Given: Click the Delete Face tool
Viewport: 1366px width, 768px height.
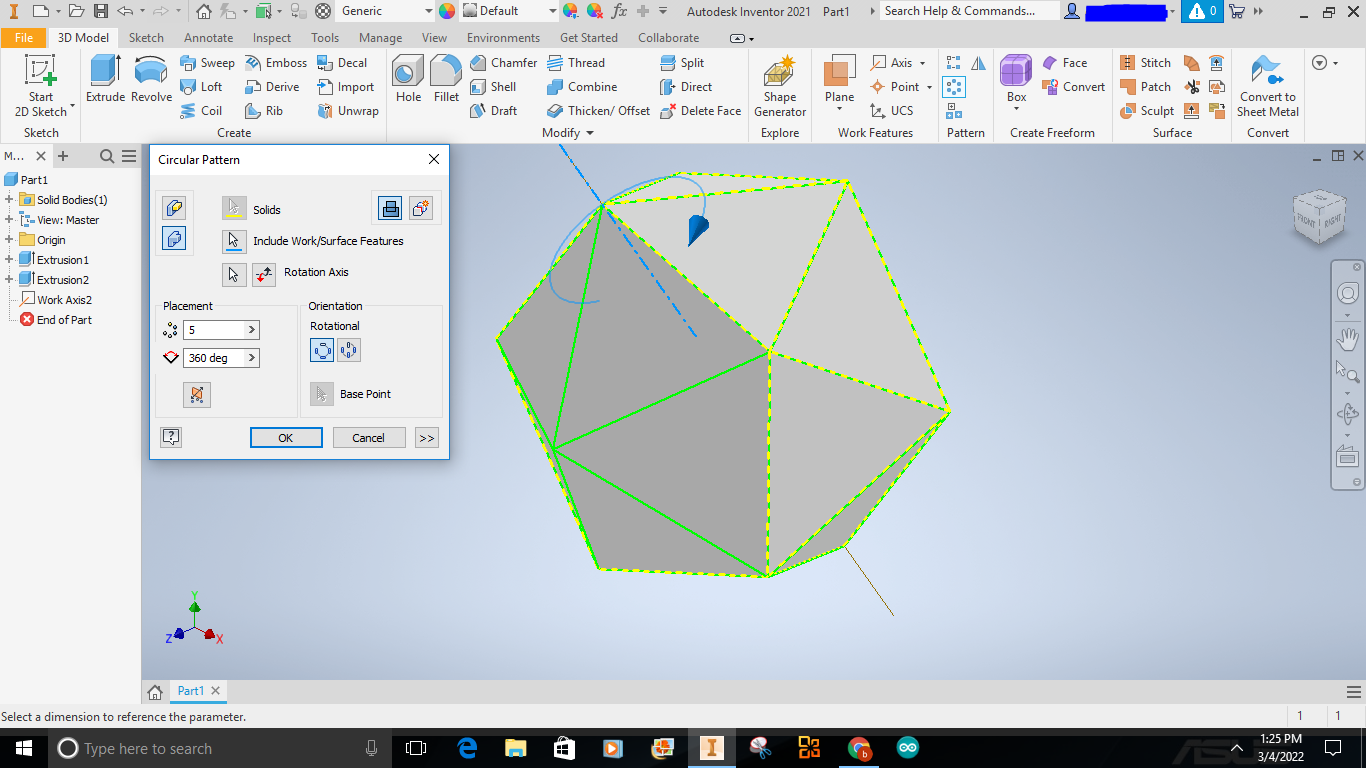Looking at the screenshot, I should (700, 111).
